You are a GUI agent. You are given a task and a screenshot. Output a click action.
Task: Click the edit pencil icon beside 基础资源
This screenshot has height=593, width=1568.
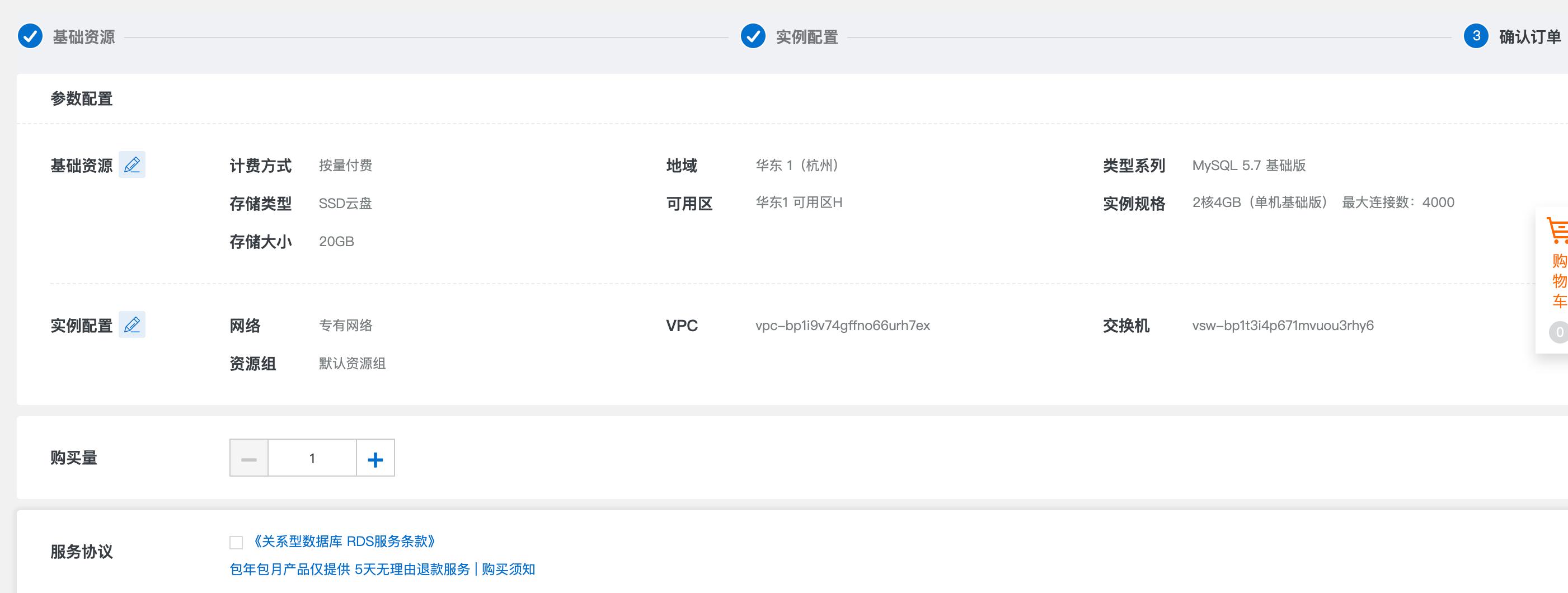[133, 164]
